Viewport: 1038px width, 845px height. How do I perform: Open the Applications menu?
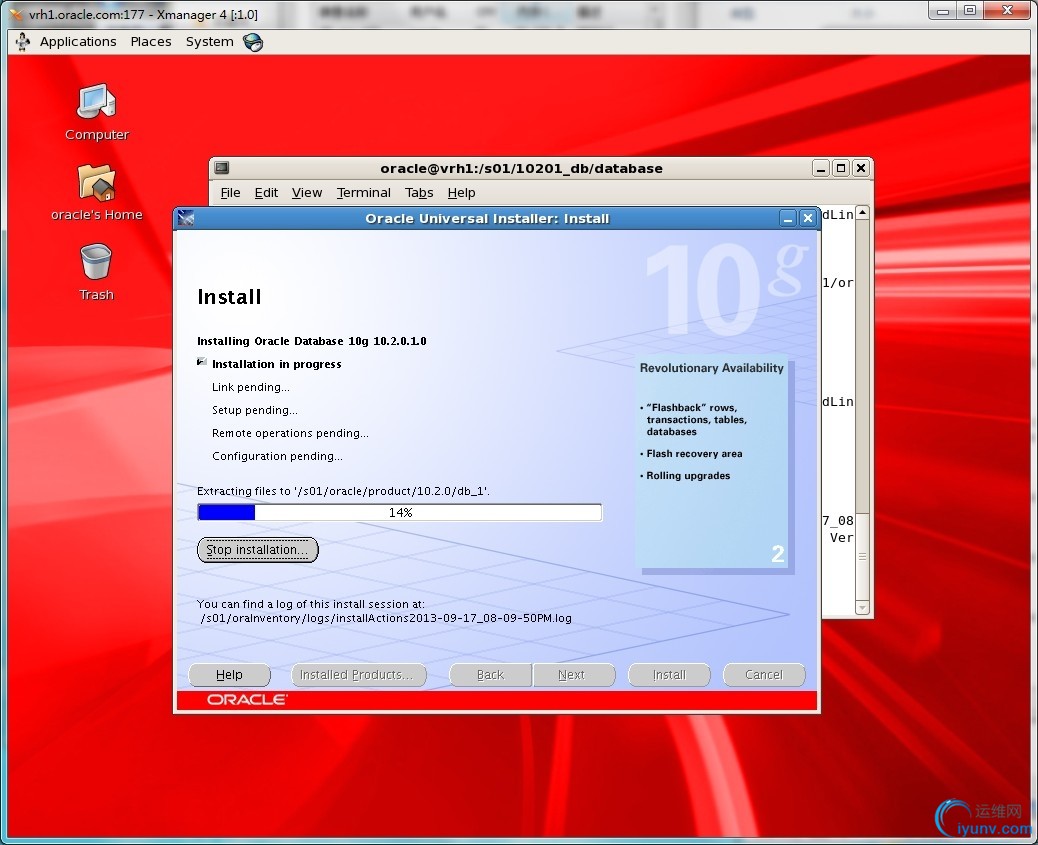coord(78,42)
